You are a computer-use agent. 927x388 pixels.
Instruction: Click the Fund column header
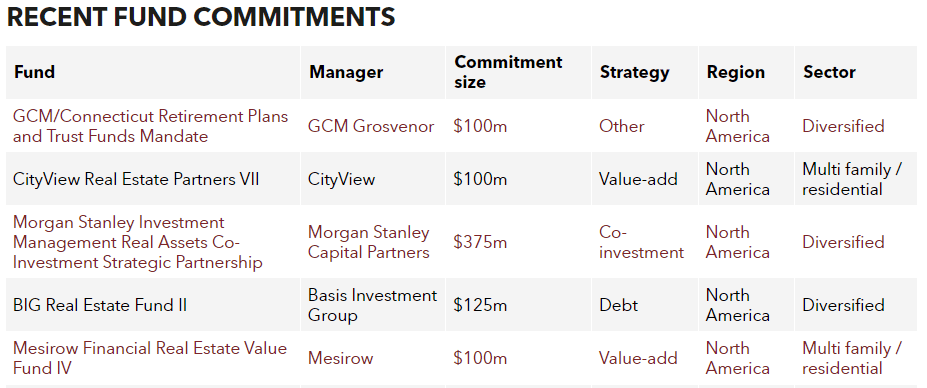coord(34,72)
